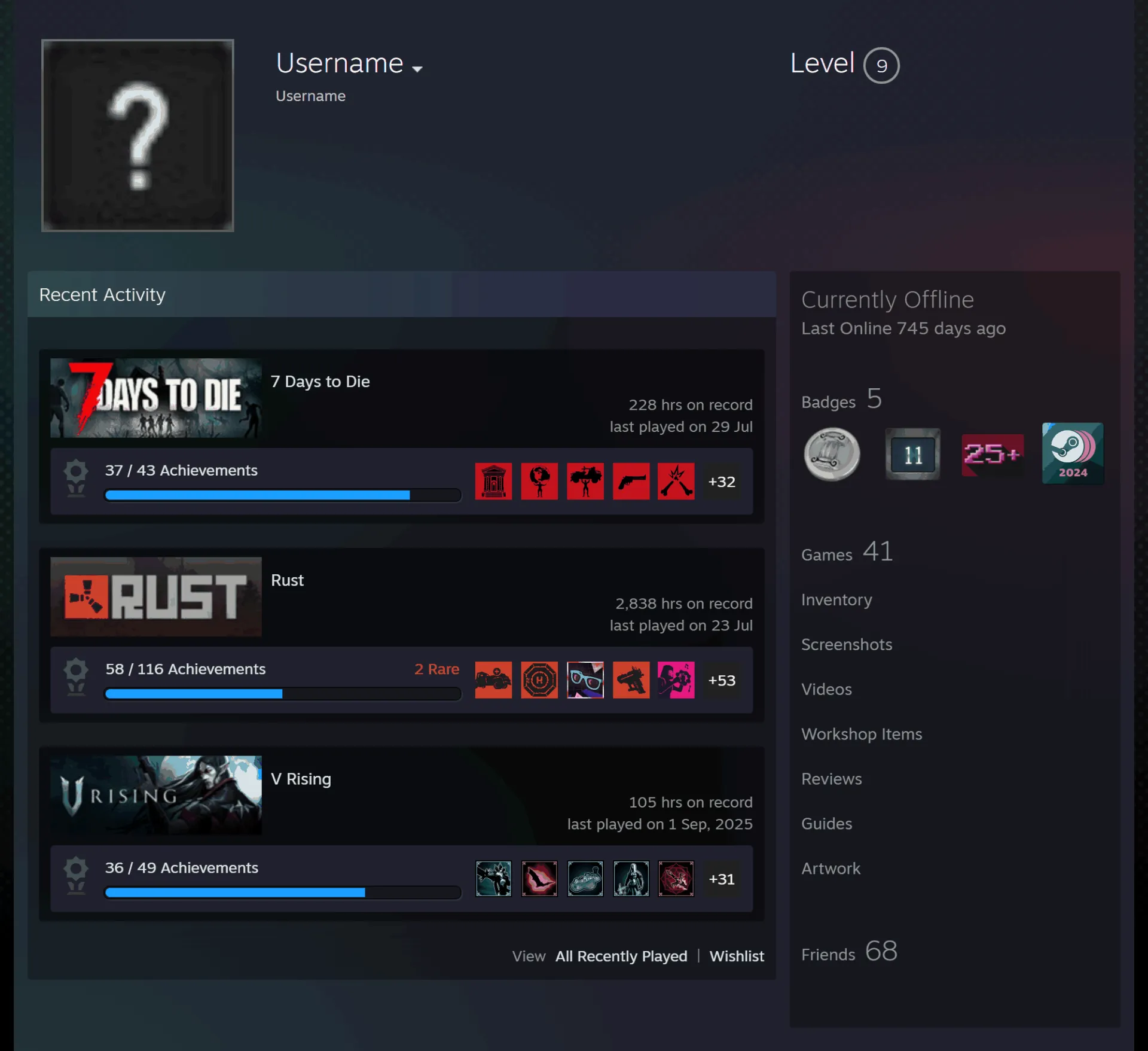The height and width of the screenshot is (1051, 1148).
Task: Click the revolver achievement icon for 7 Days to Die
Action: [631, 481]
